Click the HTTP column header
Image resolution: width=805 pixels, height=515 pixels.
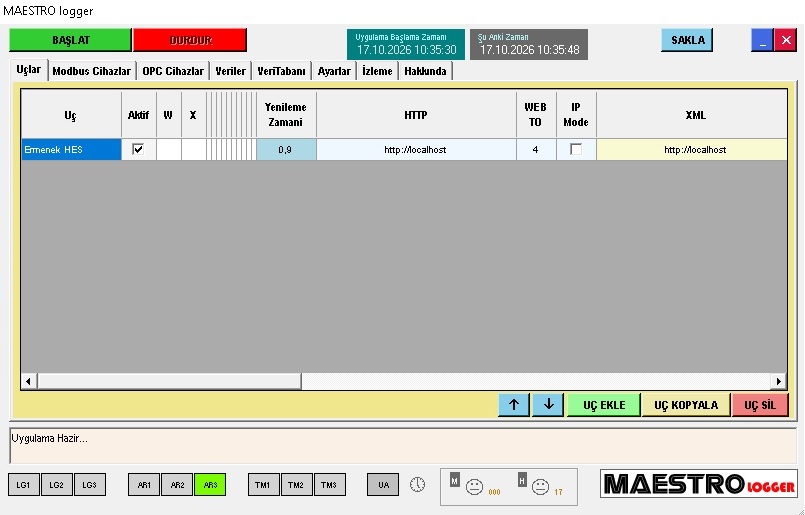[416, 115]
